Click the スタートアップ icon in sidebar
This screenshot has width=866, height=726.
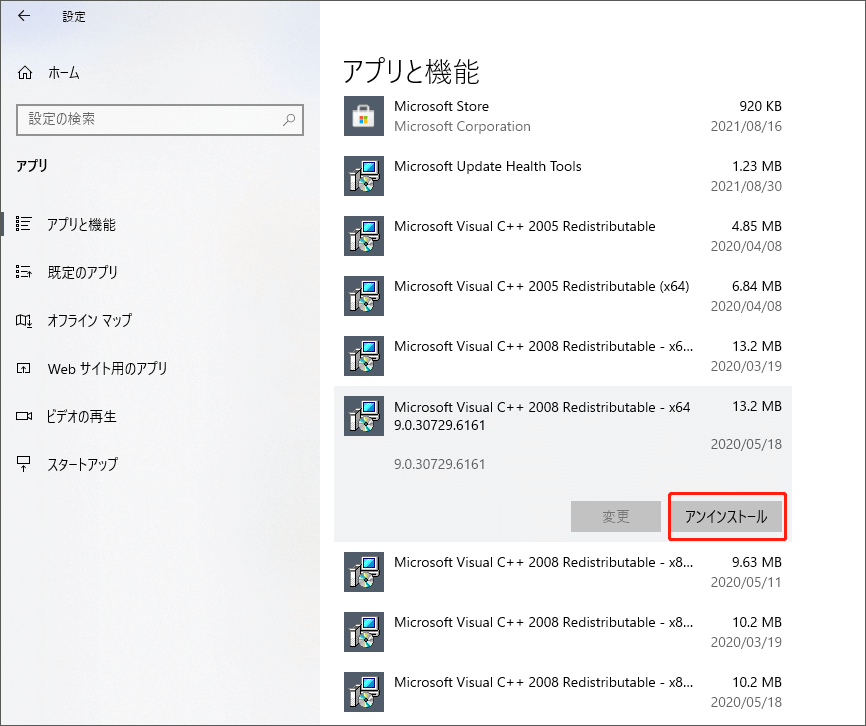(25, 465)
